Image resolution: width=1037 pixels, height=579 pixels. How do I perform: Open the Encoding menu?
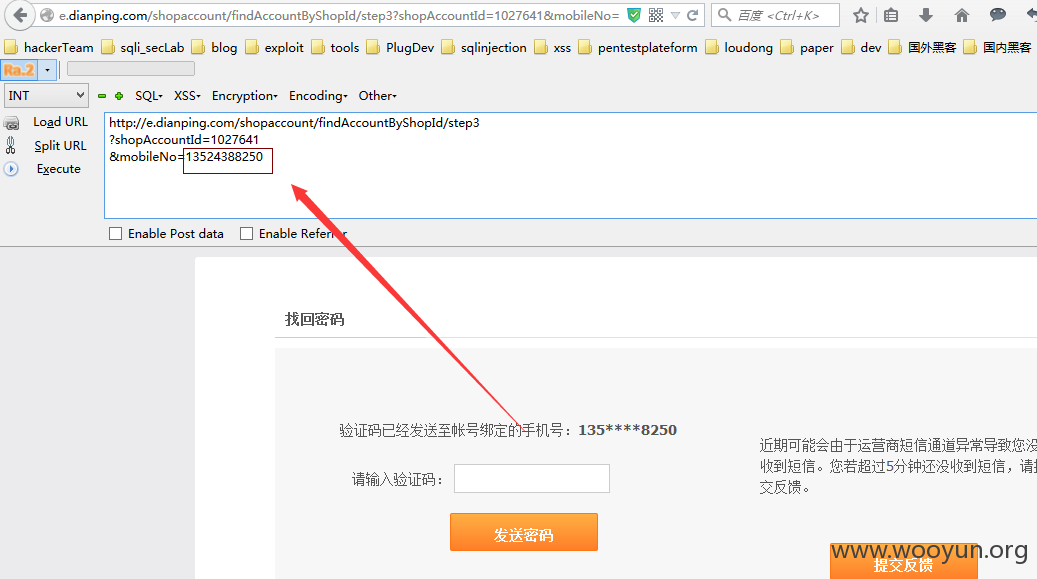318,96
